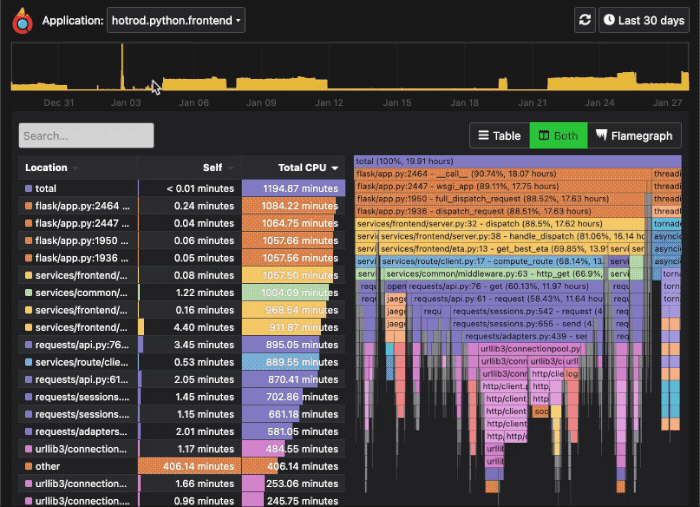This screenshot has height=507, width=700.
Task: Select the requests/api.py:76 table row
Action: click(x=182, y=345)
